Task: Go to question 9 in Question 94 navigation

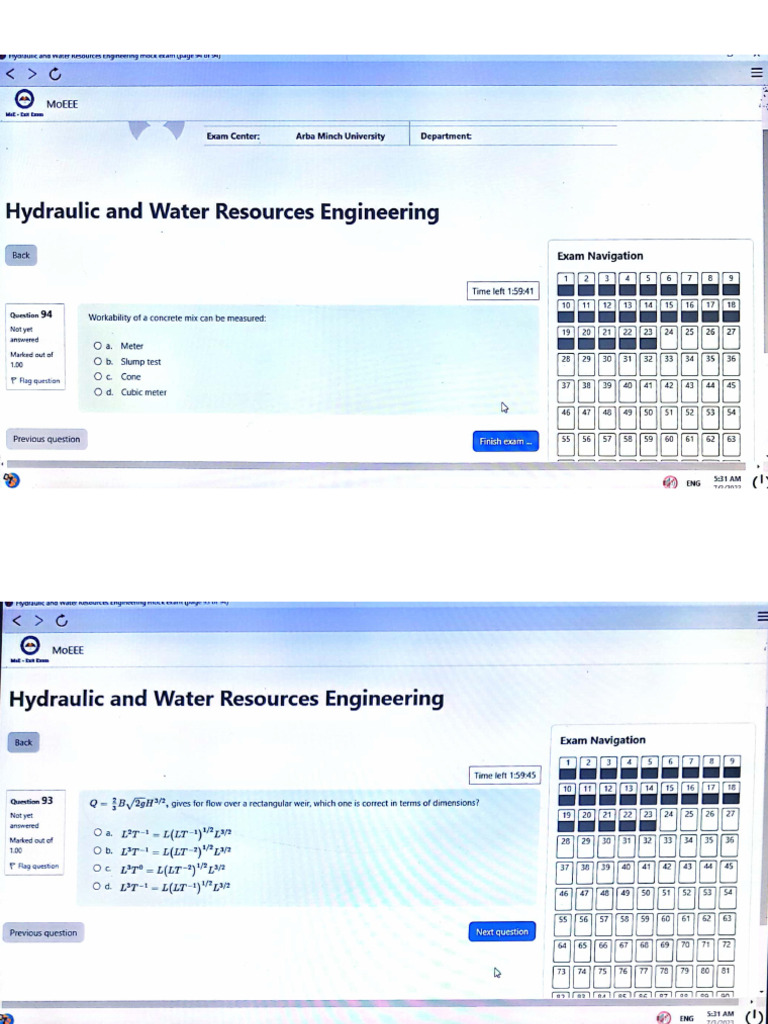Action: click(x=731, y=284)
